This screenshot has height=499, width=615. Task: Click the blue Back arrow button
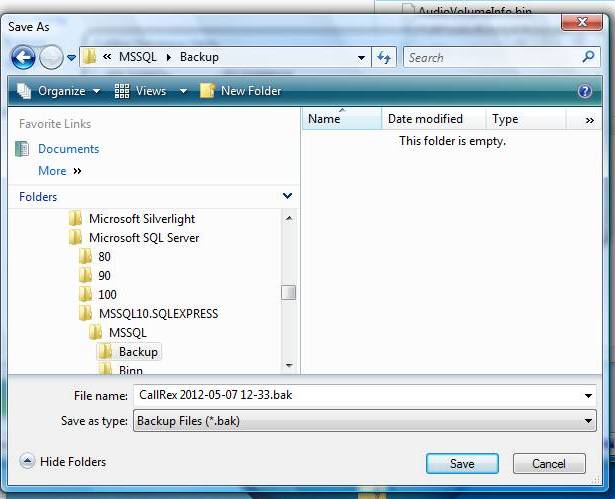point(23,58)
